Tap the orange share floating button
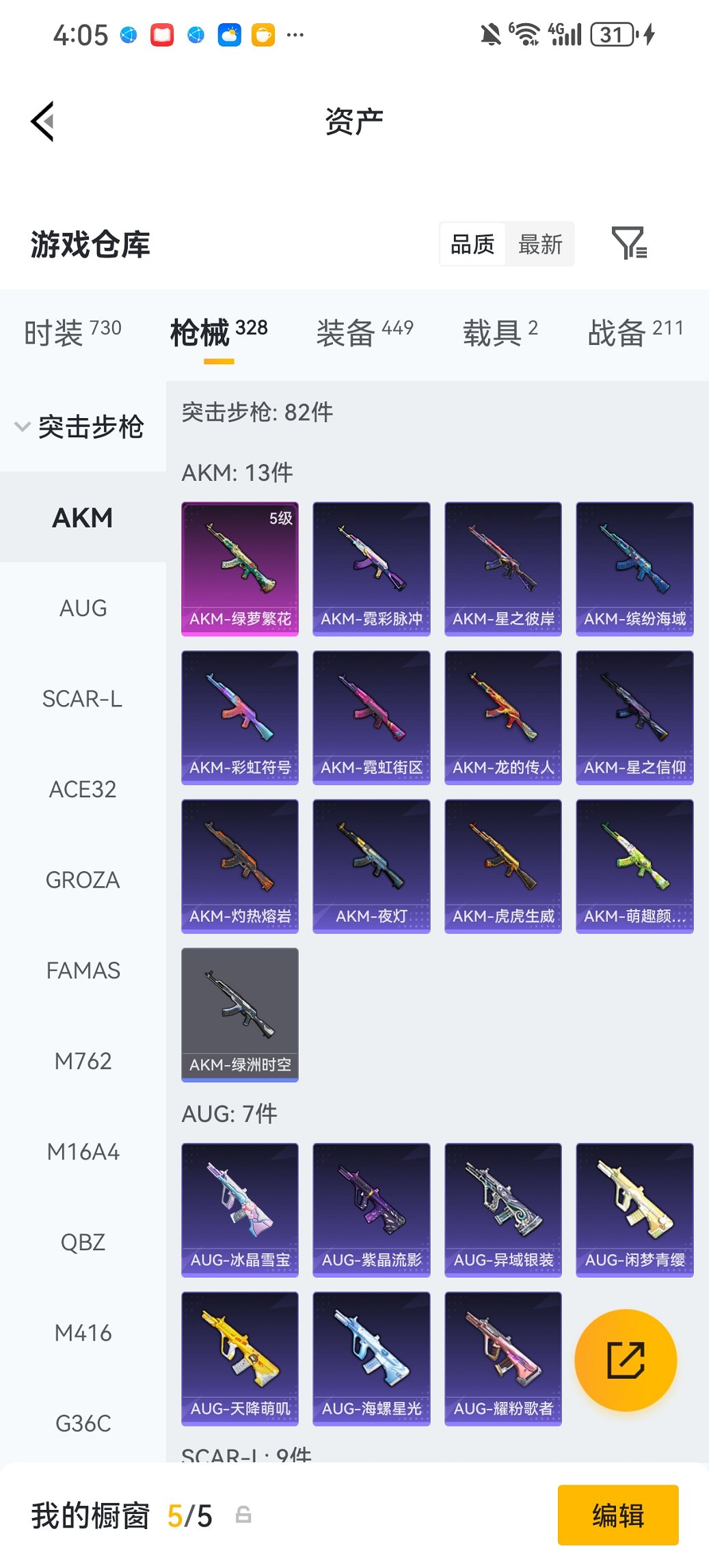 coord(626,1360)
